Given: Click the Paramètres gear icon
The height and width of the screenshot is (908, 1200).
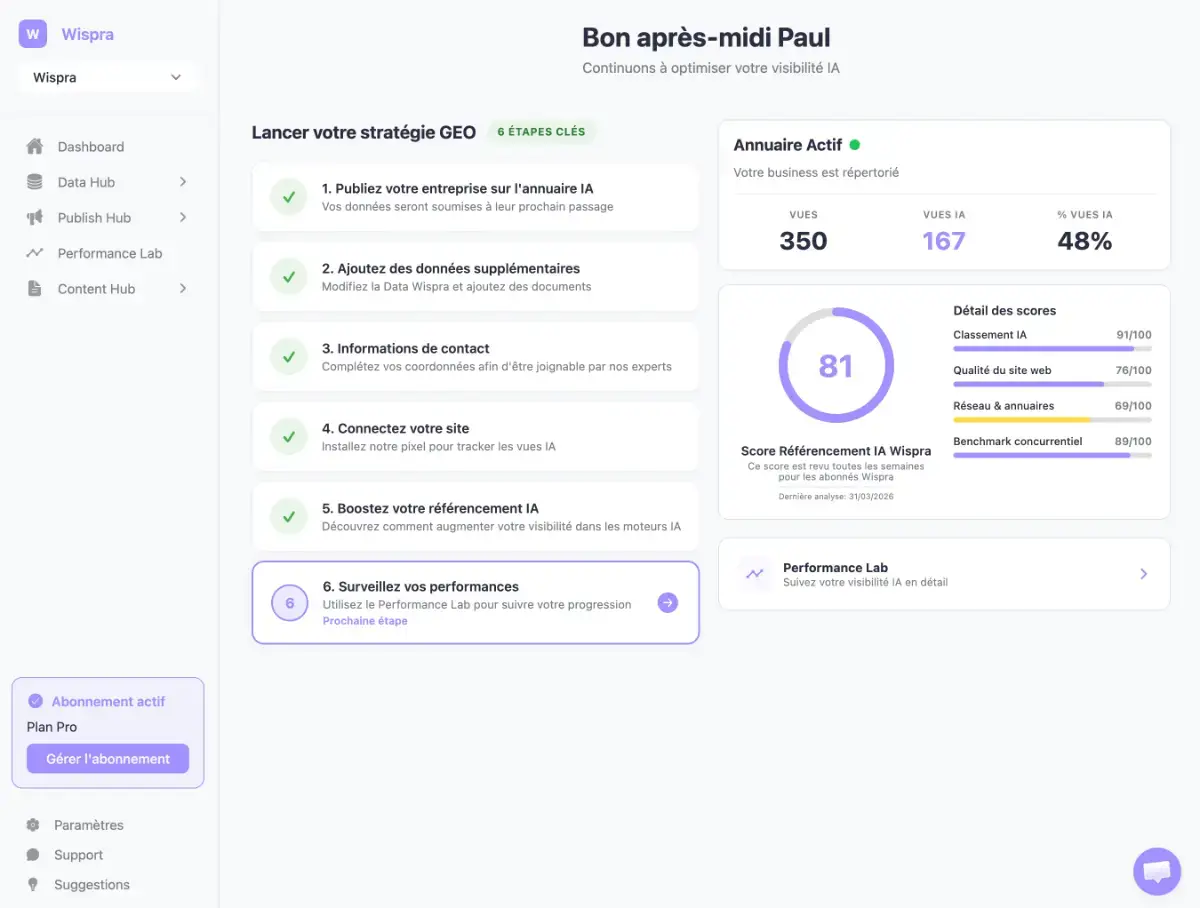Looking at the screenshot, I should [x=33, y=825].
